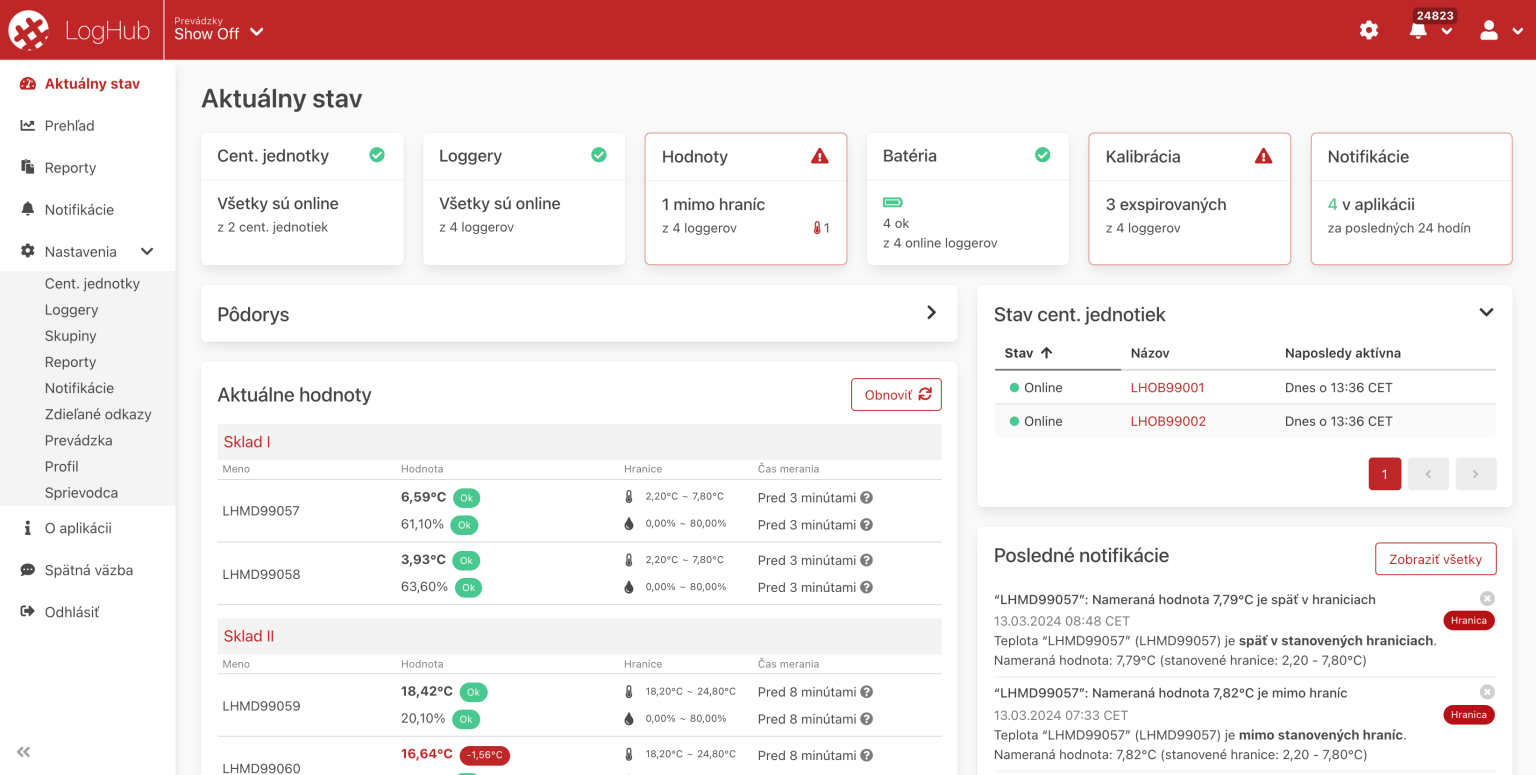Click the Hodnoty warning triangle icon
This screenshot has width=1536, height=775.
tap(820, 156)
